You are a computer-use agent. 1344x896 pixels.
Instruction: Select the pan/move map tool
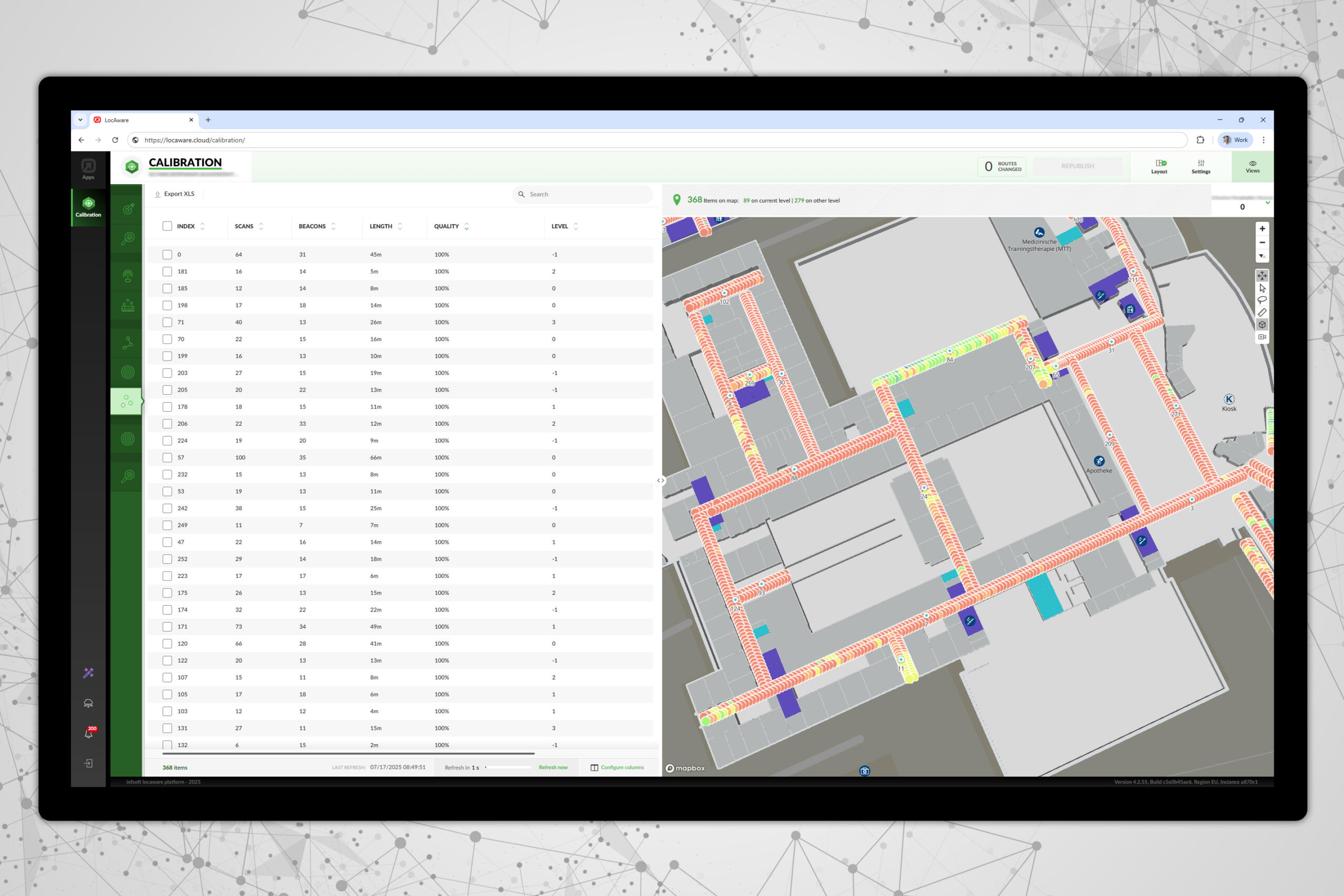[x=1262, y=276]
